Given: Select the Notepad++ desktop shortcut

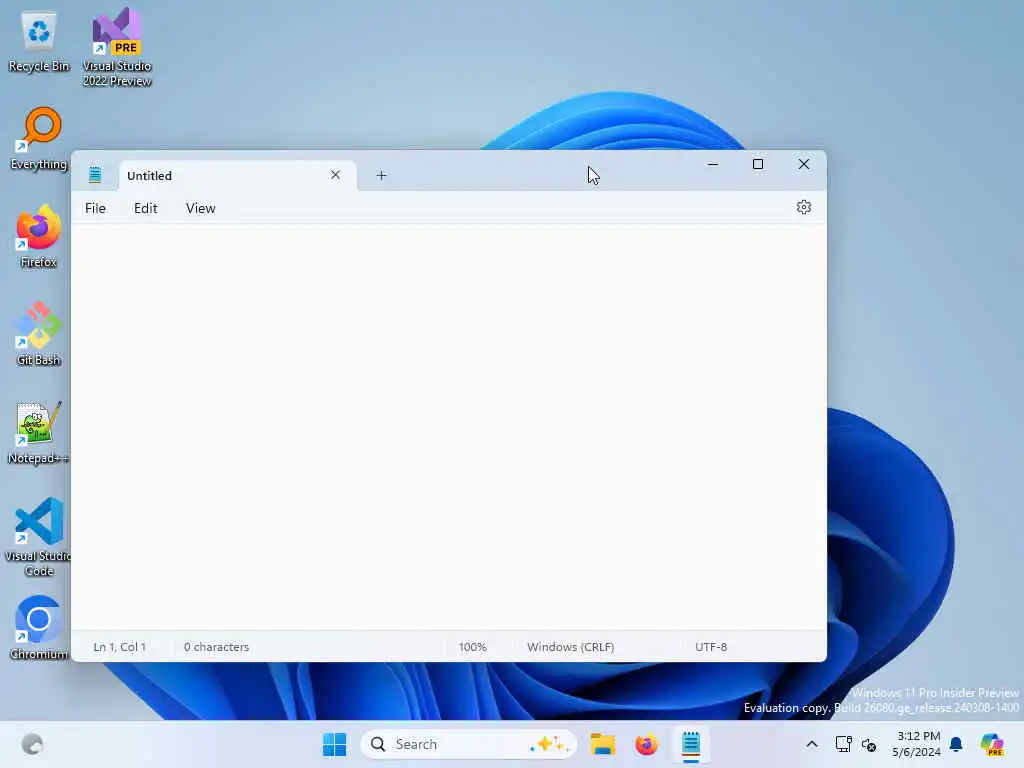Looking at the screenshot, I should 39,433.
